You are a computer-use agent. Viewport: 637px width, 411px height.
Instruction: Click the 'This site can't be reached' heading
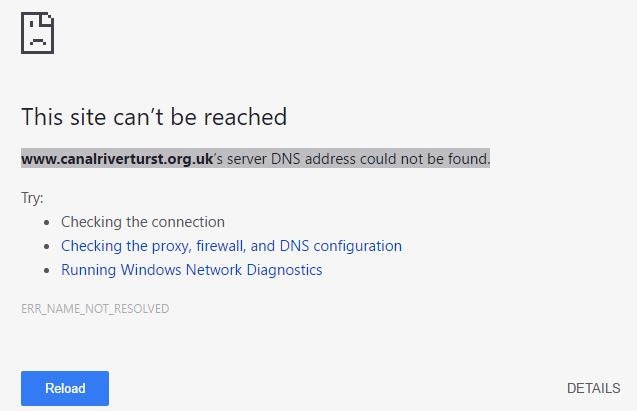154,117
